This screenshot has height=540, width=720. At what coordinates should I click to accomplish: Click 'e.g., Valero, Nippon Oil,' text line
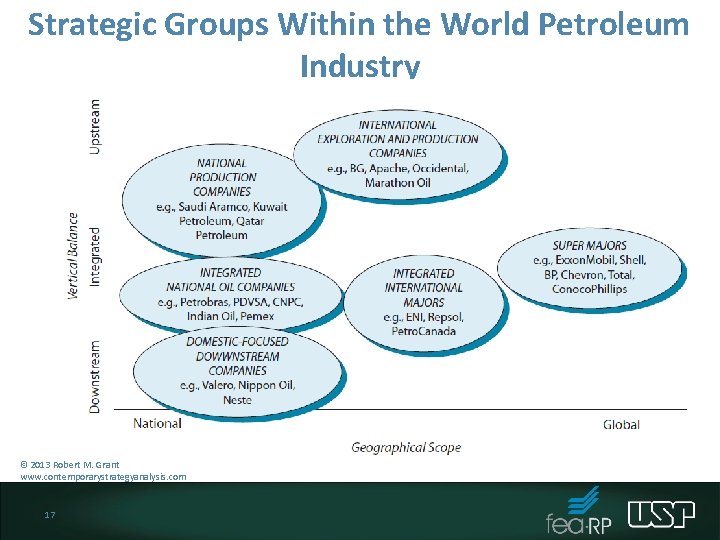pyautogui.click(x=237, y=385)
